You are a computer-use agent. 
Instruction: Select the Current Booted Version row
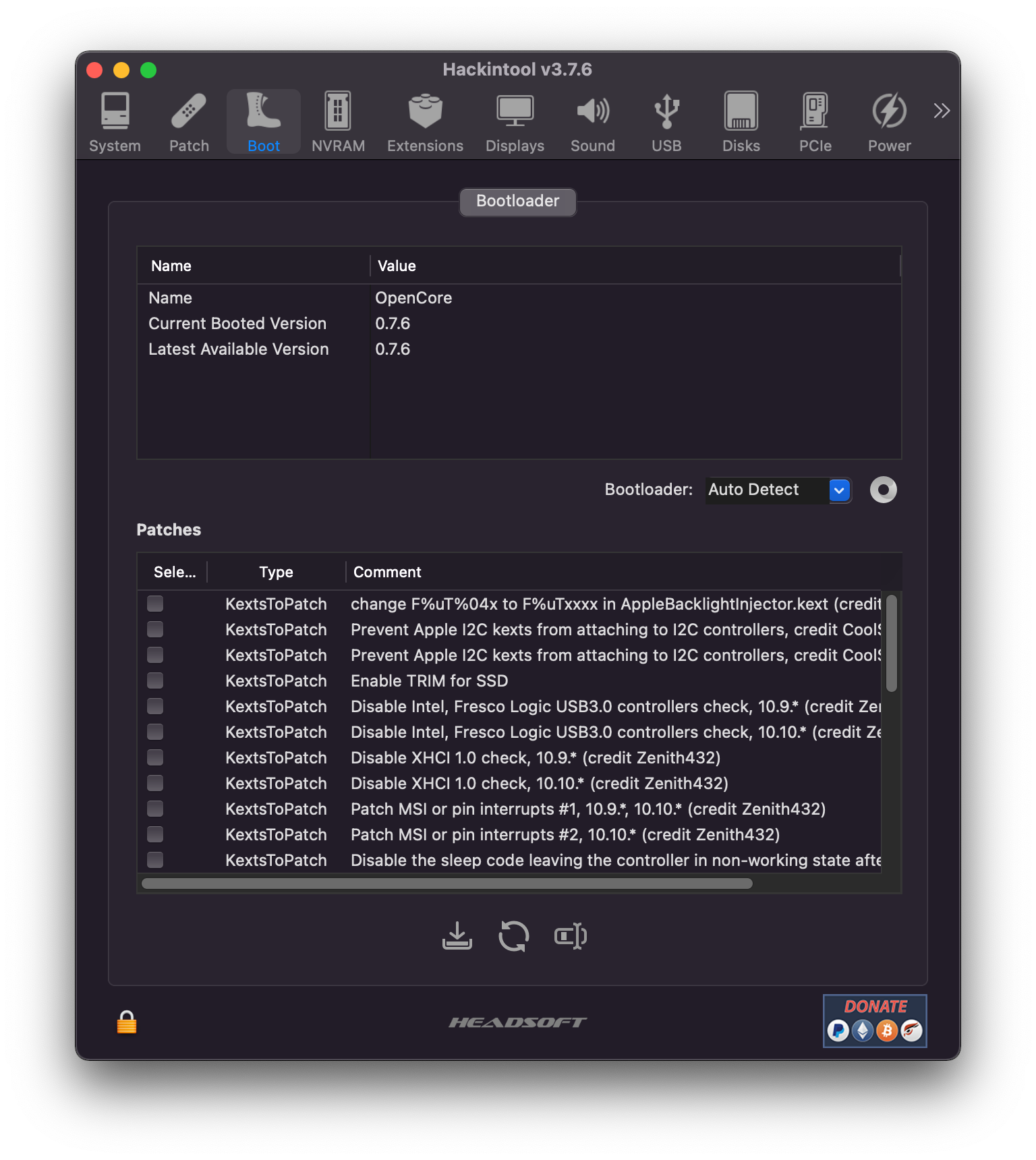[x=519, y=324]
